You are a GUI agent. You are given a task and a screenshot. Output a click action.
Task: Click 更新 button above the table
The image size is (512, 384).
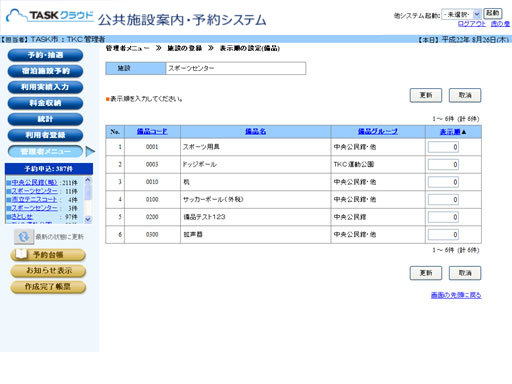426,95
